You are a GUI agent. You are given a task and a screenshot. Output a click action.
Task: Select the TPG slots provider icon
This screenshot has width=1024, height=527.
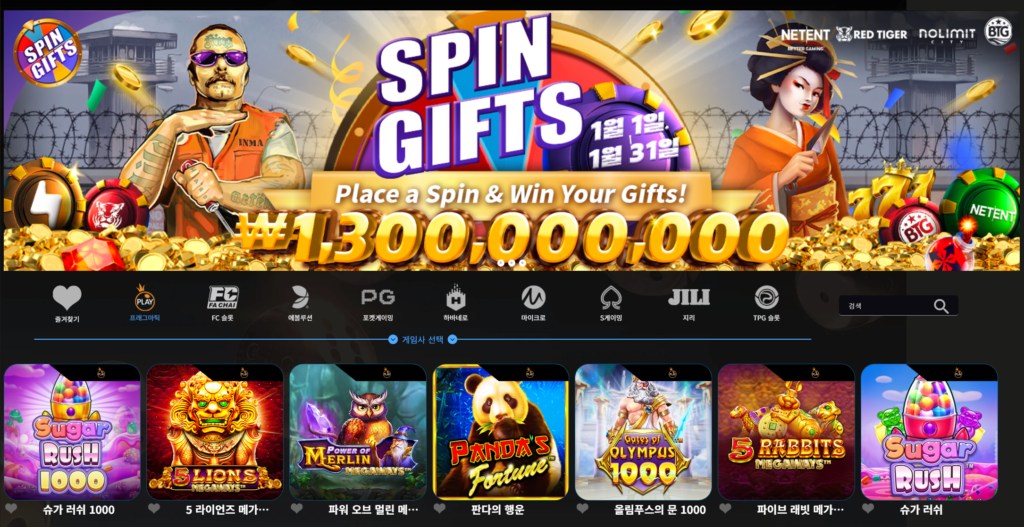click(766, 304)
